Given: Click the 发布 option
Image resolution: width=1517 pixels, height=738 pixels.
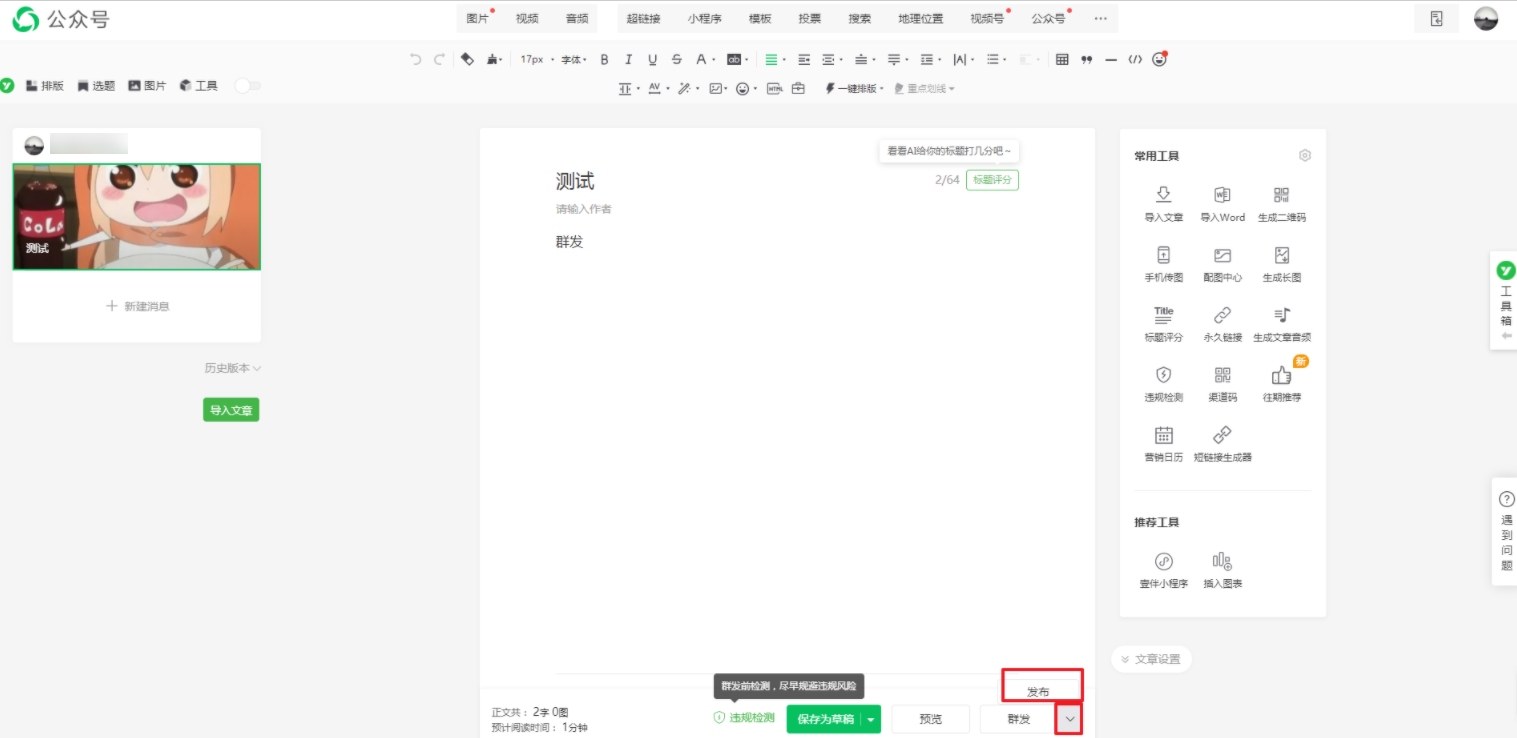Looking at the screenshot, I should 1038,692.
